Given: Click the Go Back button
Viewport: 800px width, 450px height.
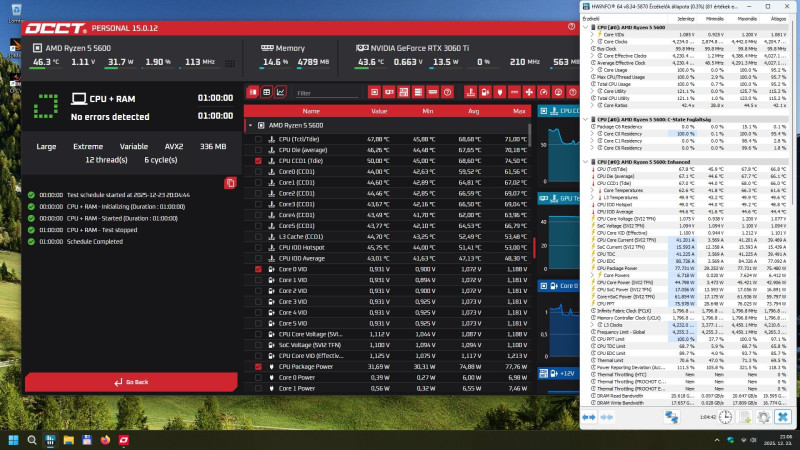Looking at the screenshot, I should tap(131, 382).
